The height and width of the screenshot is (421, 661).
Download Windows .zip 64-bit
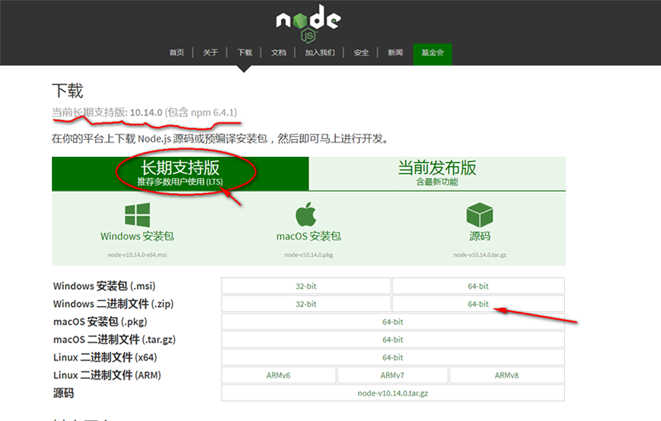[478, 304]
